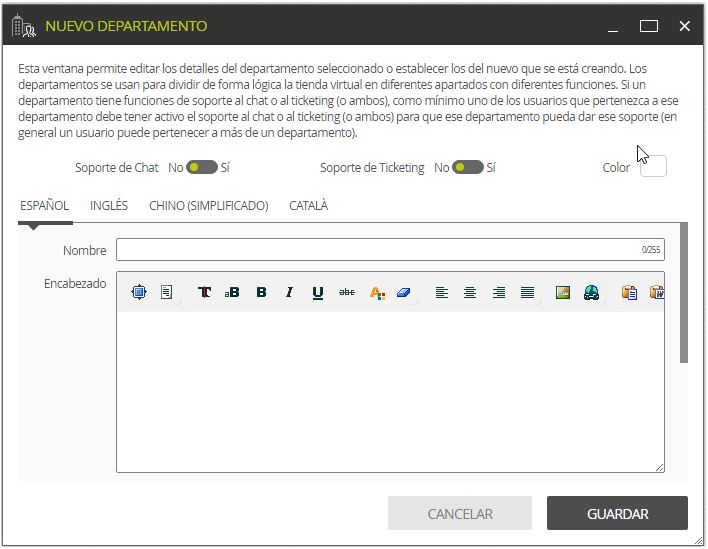Toggle bold formatting in Encabezado editor

[261, 293]
